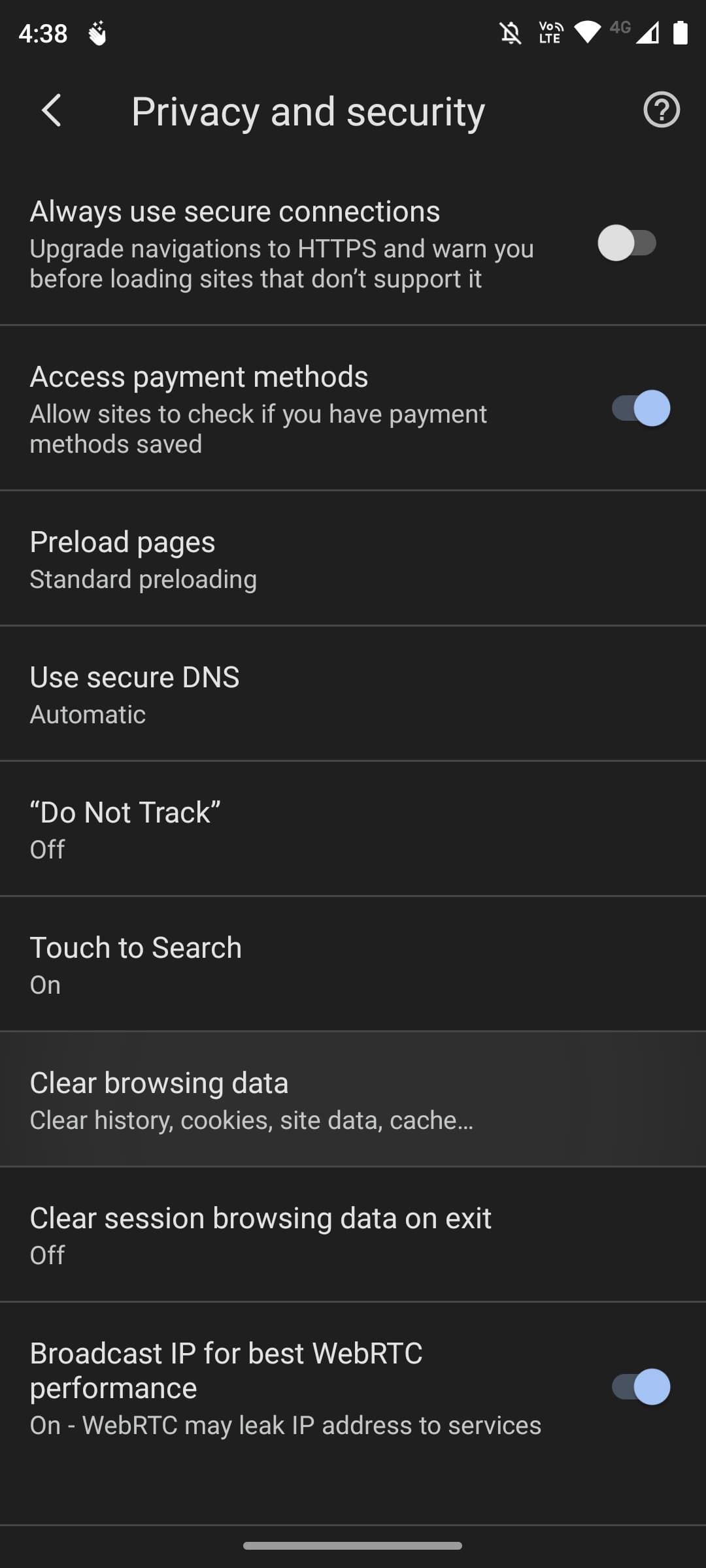
Task: Tap the bottom navigation gesture bar
Action: coord(353,1546)
